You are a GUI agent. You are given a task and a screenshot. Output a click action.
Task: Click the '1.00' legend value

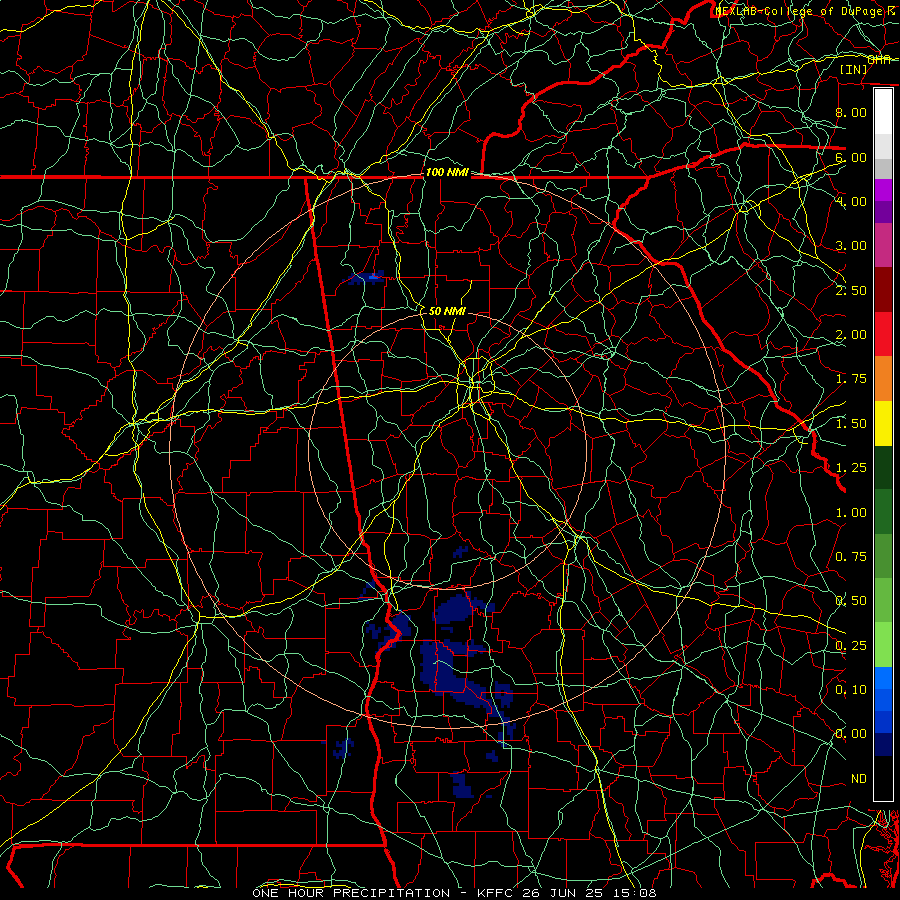[851, 513]
